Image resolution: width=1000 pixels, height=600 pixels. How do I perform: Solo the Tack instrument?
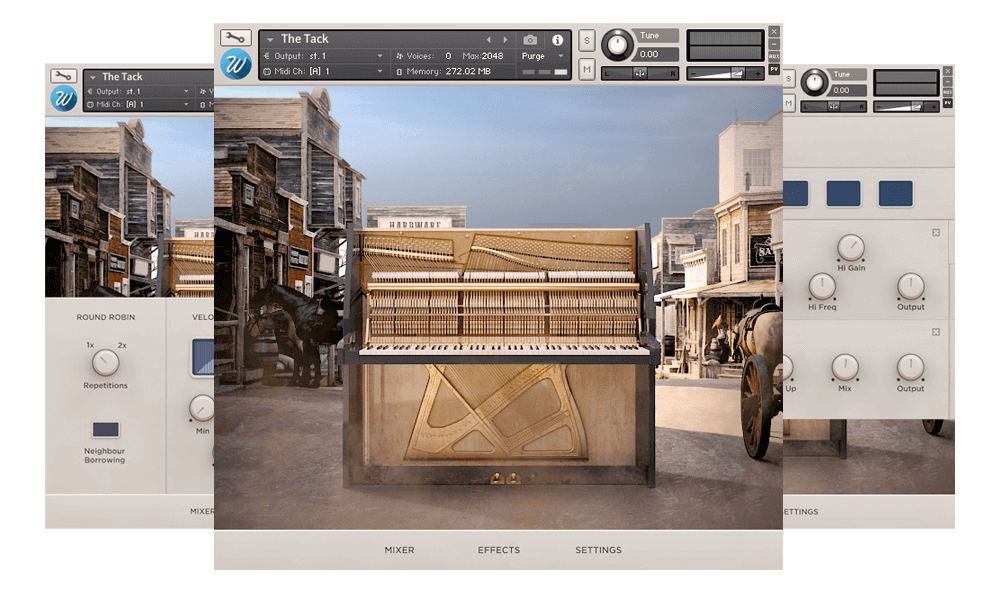click(588, 39)
